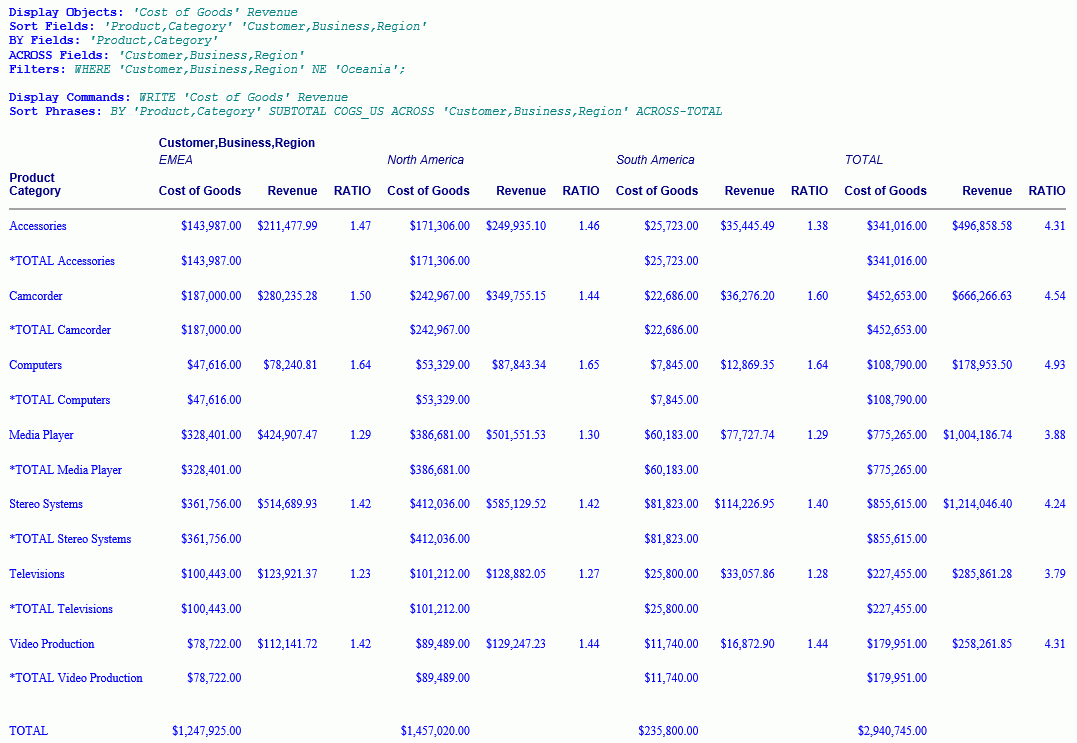Screen dimensions: 1077x743
Task: Select the Televisions category link
Action: [37, 574]
